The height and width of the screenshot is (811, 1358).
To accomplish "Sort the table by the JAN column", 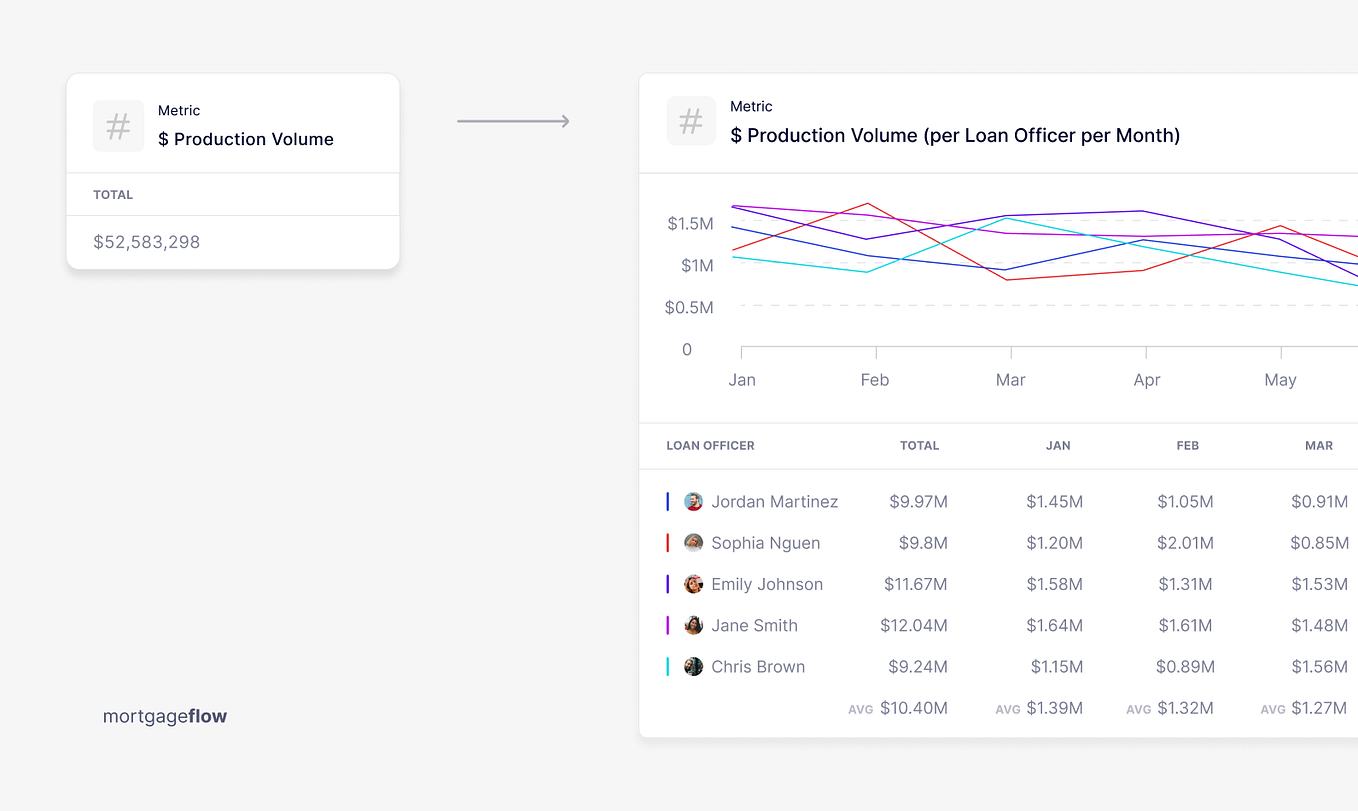I will click(1058, 446).
